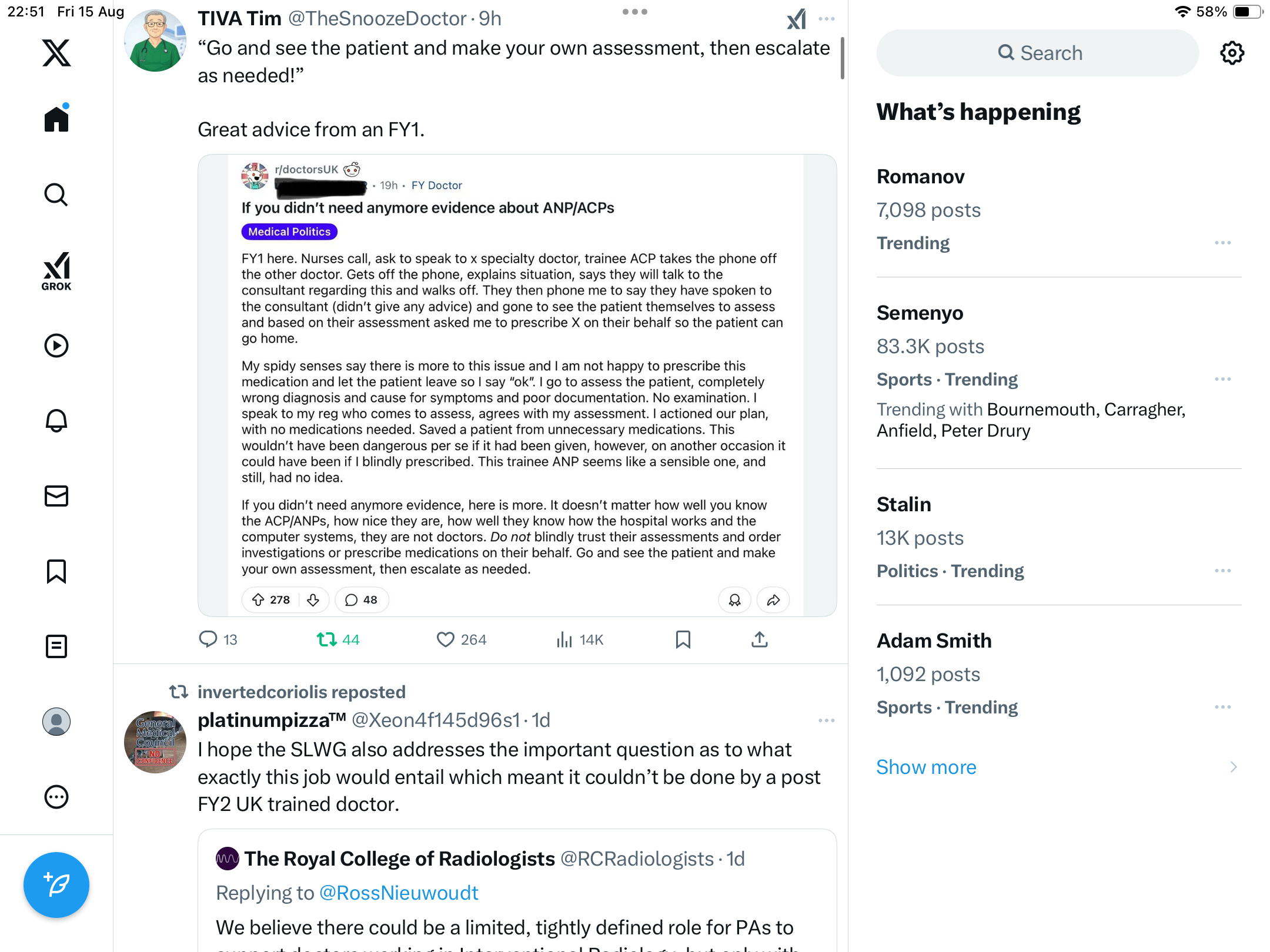Open @RossNieuwoudt profile link
This screenshot has height=952, width=1270.
click(399, 893)
